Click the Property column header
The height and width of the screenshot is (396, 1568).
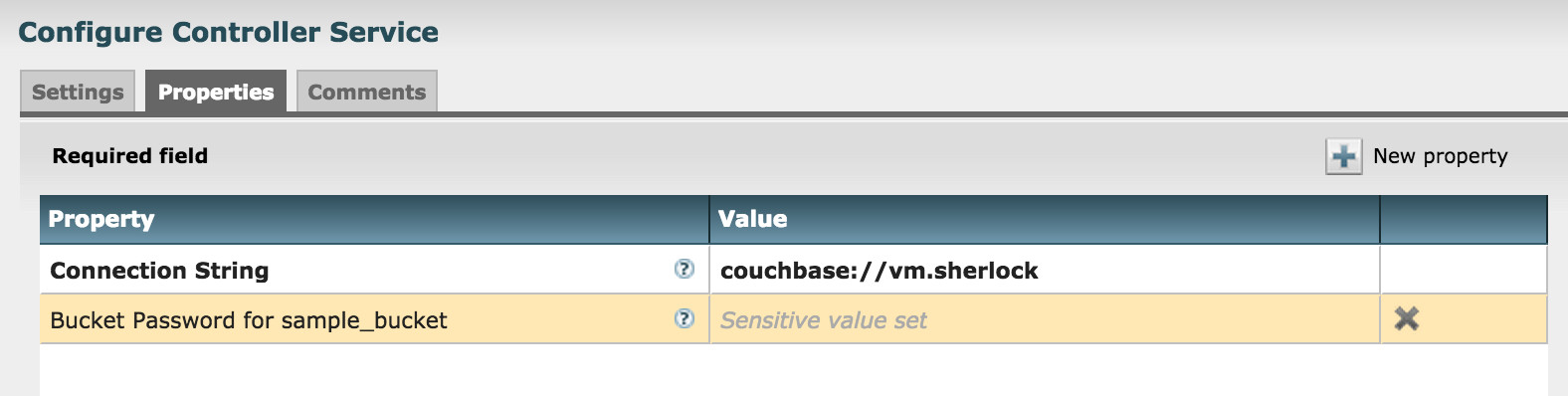tap(374, 219)
